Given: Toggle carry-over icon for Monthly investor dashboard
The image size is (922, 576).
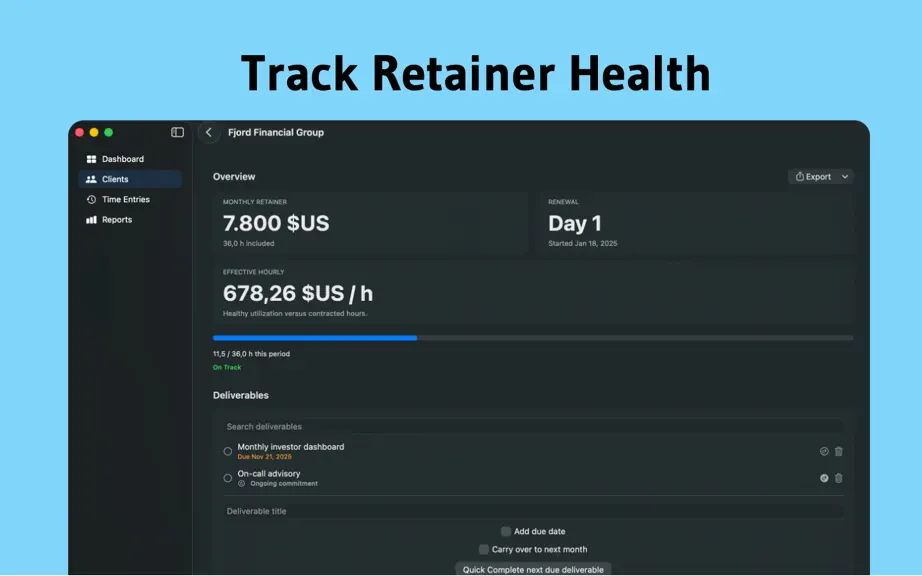Looking at the screenshot, I should click(824, 451).
